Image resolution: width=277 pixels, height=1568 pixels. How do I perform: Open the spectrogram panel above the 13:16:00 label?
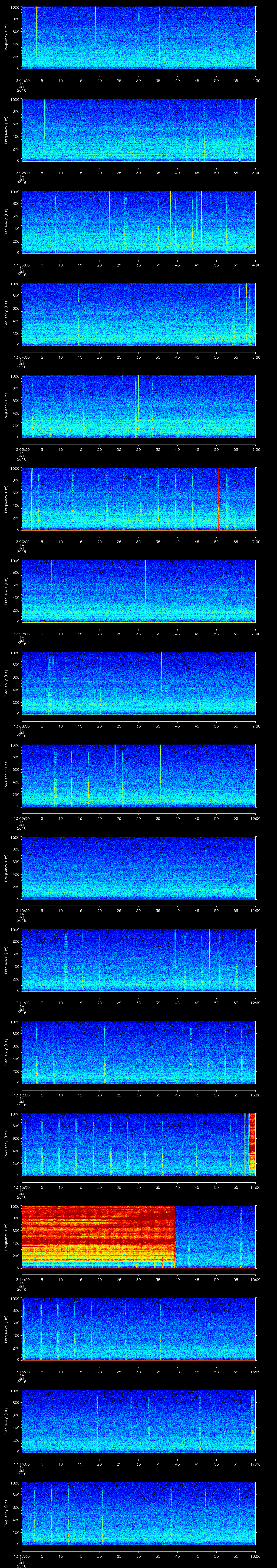pyautogui.click(x=139, y=1421)
